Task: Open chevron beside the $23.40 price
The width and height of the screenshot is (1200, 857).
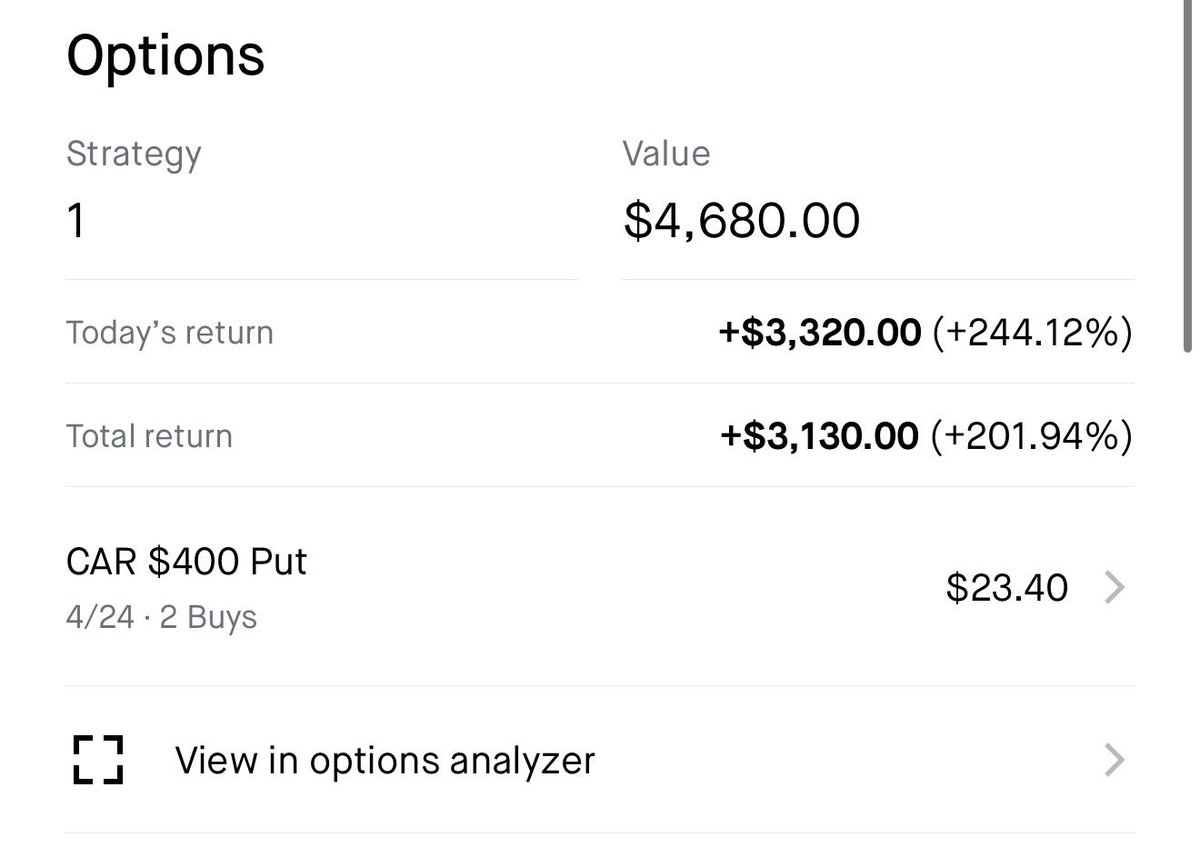Action: [1114, 588]
